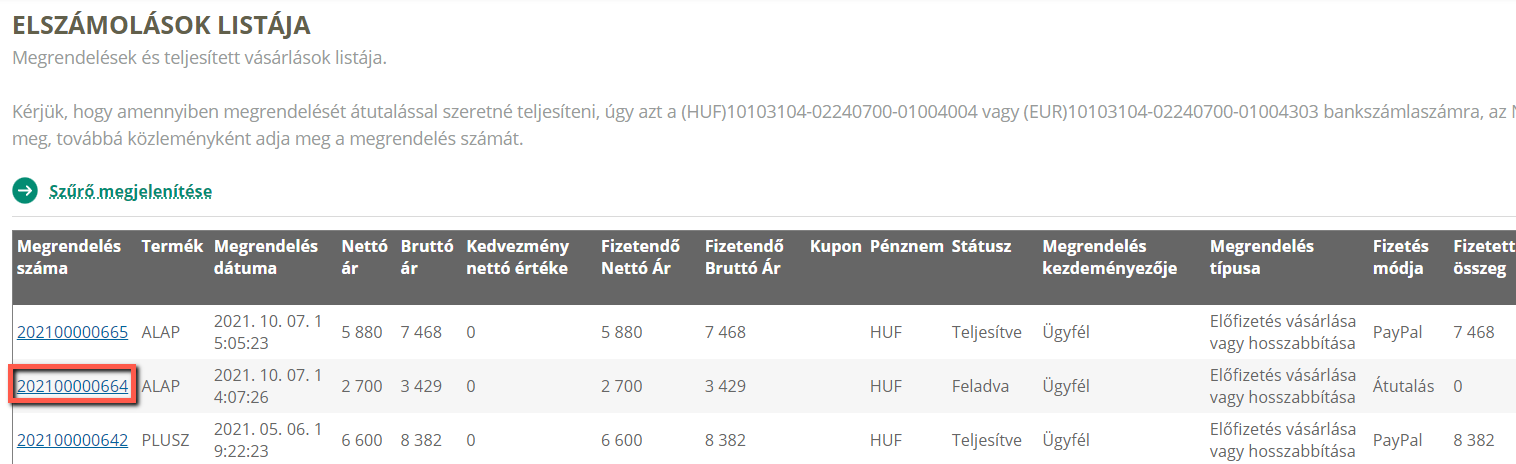Click the Megrendelés száma column header
The width and height of the screenshot is (1516, 464).
(x=69, y=257)
